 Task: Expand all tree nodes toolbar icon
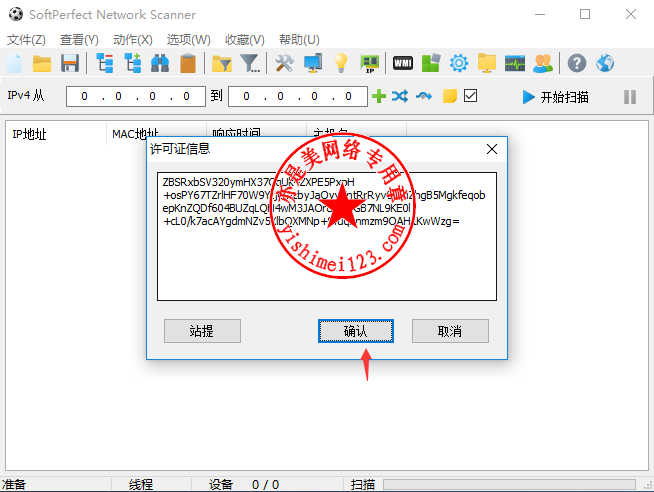coord(133,63)
